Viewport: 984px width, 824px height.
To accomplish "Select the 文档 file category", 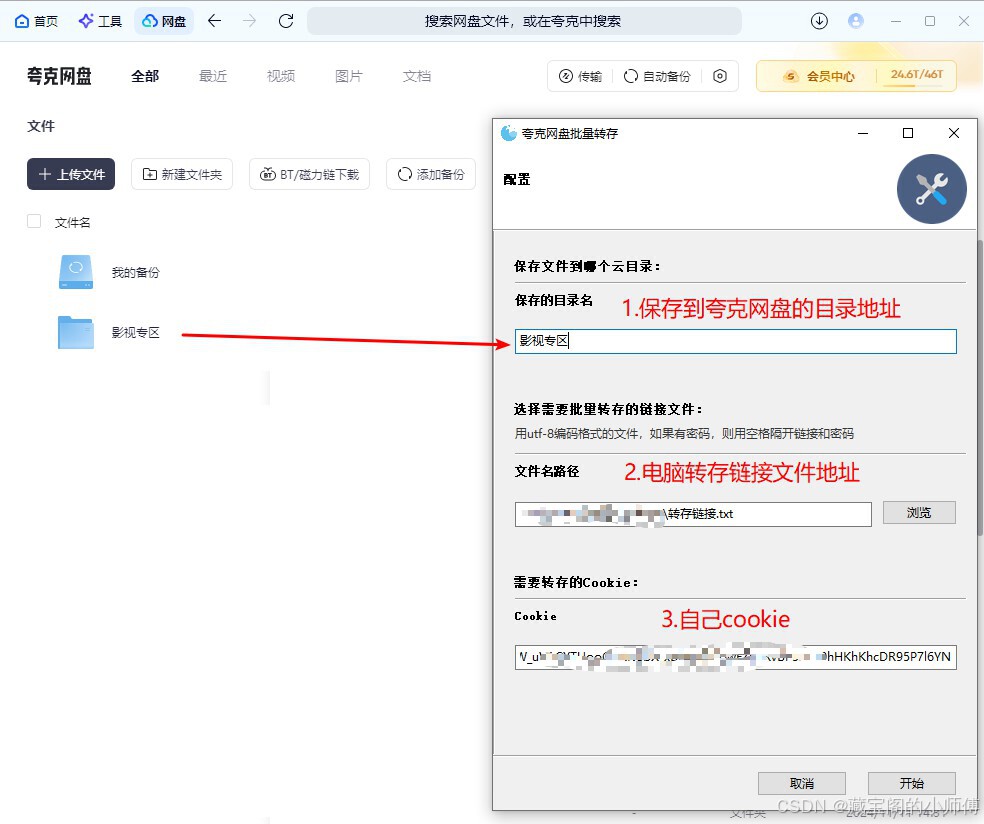I will [x=416, y=76].
